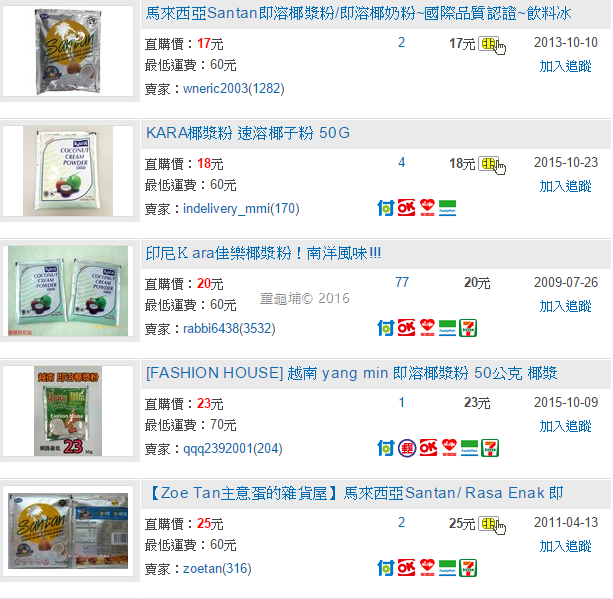Open the two Kara packets product thumbnail
This screenshot has width=613, height=599.
tap(68, 291)
